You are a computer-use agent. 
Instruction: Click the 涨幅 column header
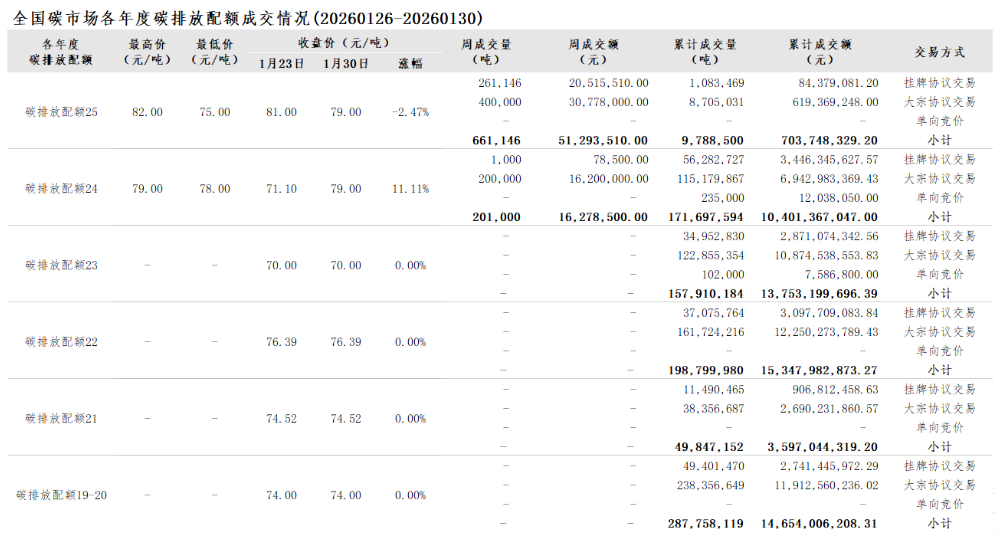pos(410,63)
